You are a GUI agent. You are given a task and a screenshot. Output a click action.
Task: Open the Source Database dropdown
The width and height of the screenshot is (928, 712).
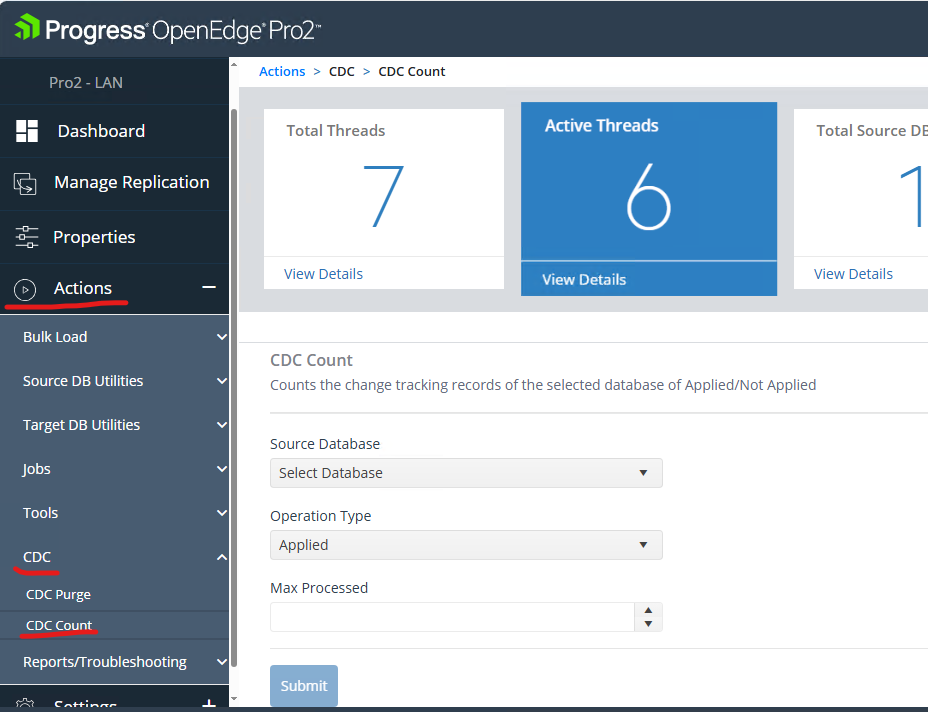(x=466, y=473)
